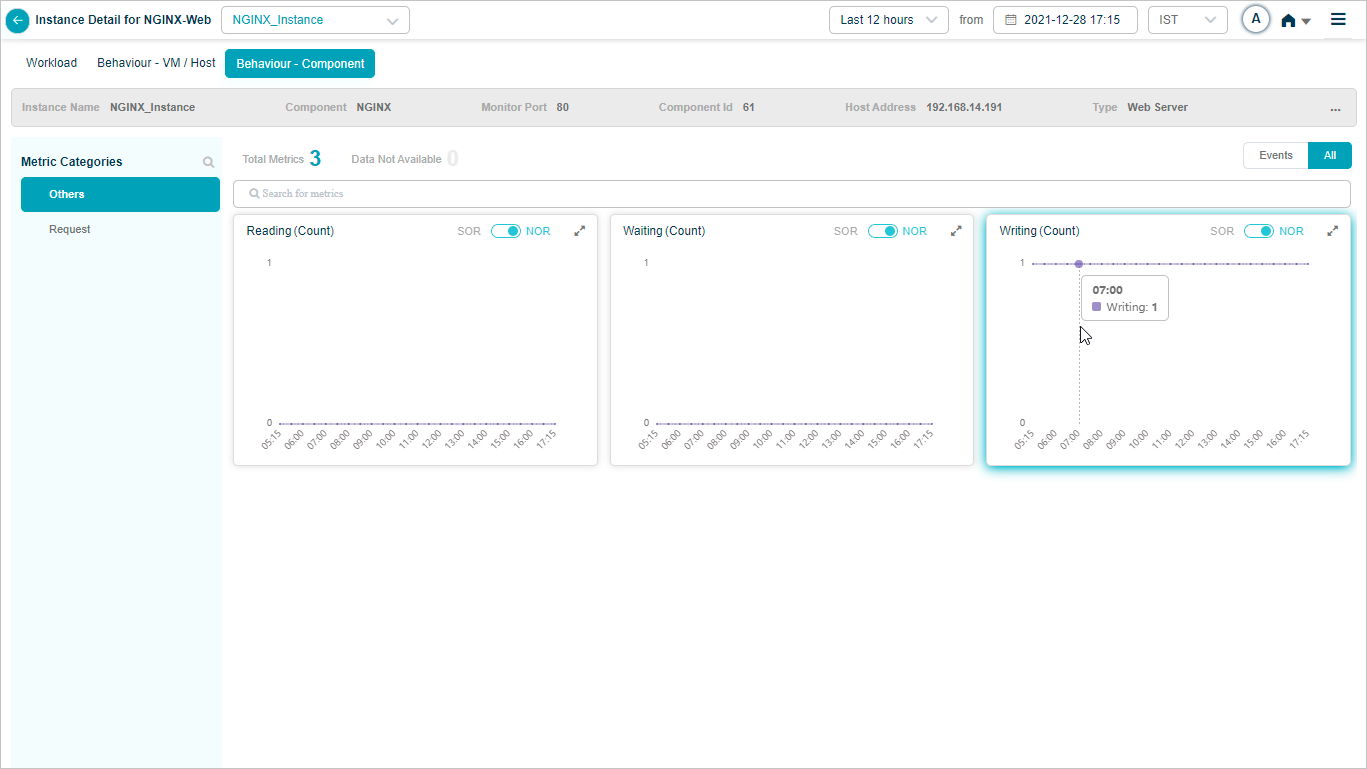Screen dimensions: 1367x769
Task: Toggle SOR/NOR switch on Reading chart
Action: [x=506, y=231]
